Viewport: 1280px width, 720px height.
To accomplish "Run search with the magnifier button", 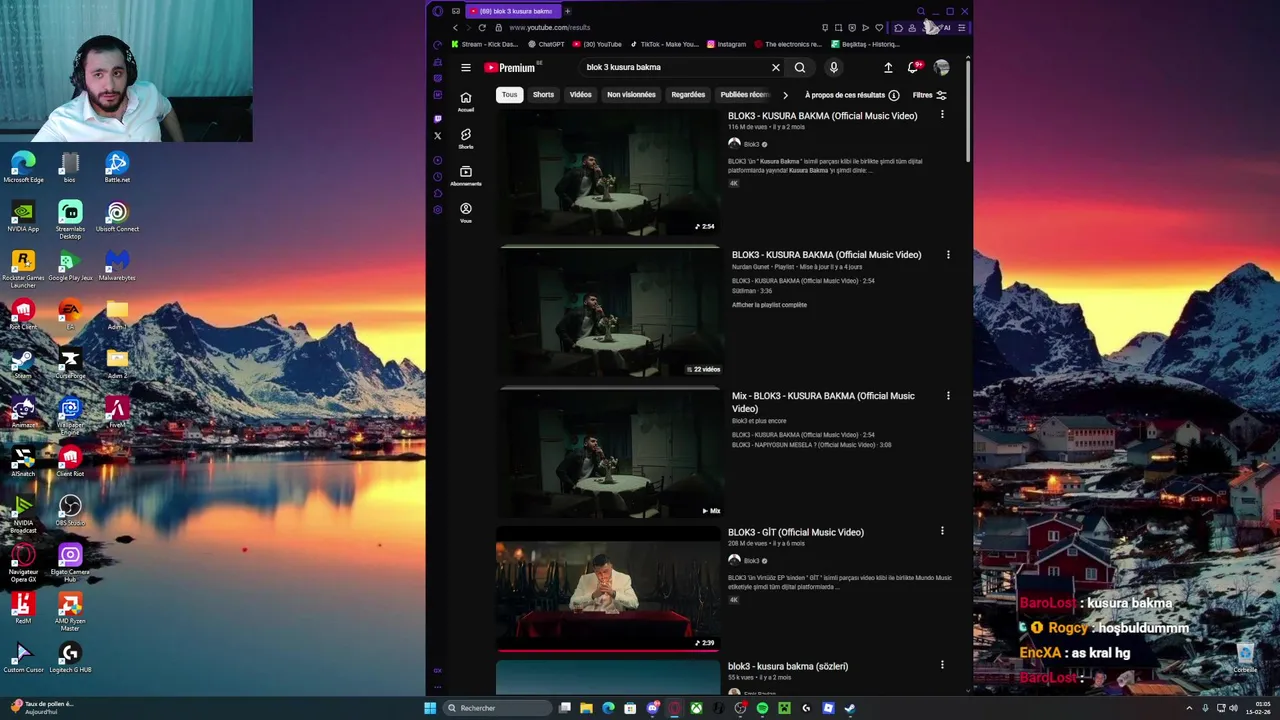I will (x=800, y=68).
